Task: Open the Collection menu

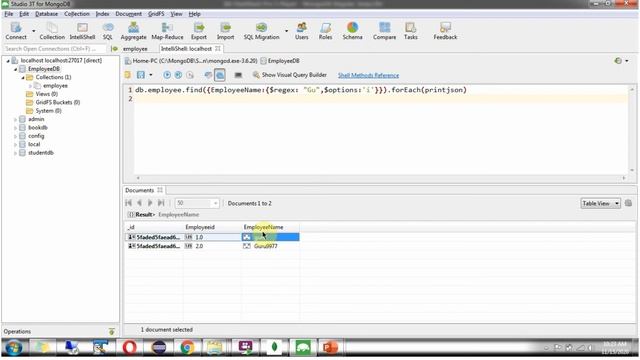Action: [x=76, y=14]
